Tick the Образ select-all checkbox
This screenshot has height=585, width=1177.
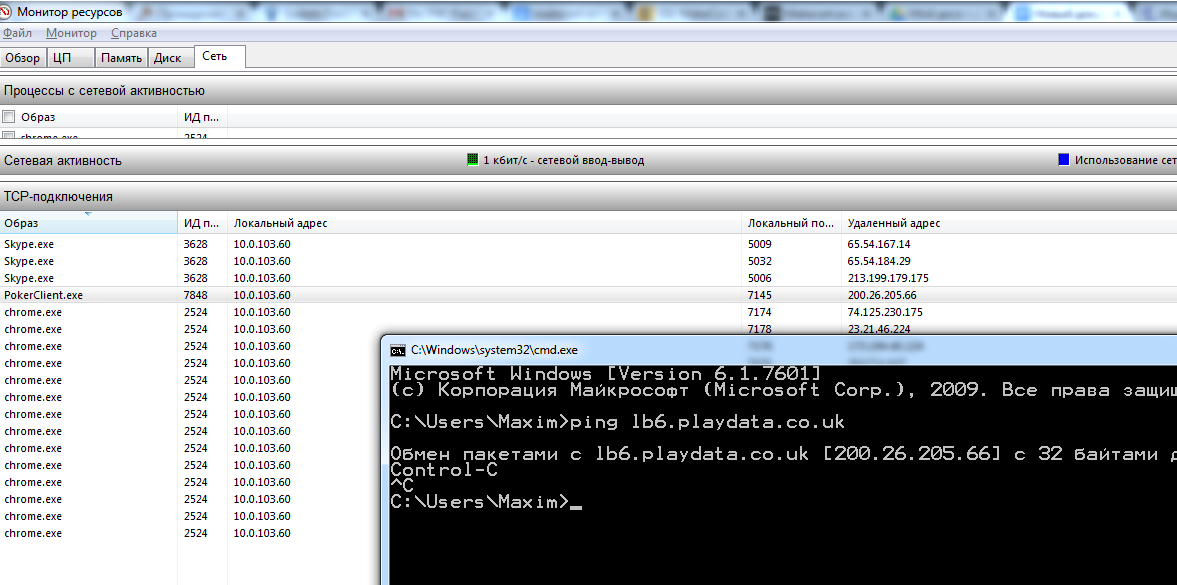pos(9,116)
